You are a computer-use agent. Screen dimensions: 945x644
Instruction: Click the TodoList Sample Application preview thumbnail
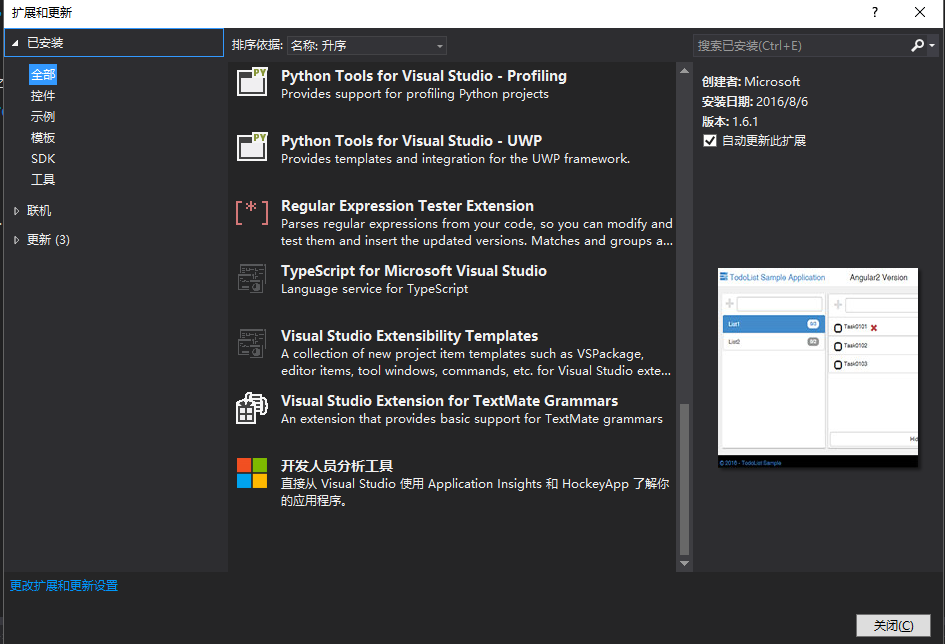pyautogui.click(x=818, y=368)
